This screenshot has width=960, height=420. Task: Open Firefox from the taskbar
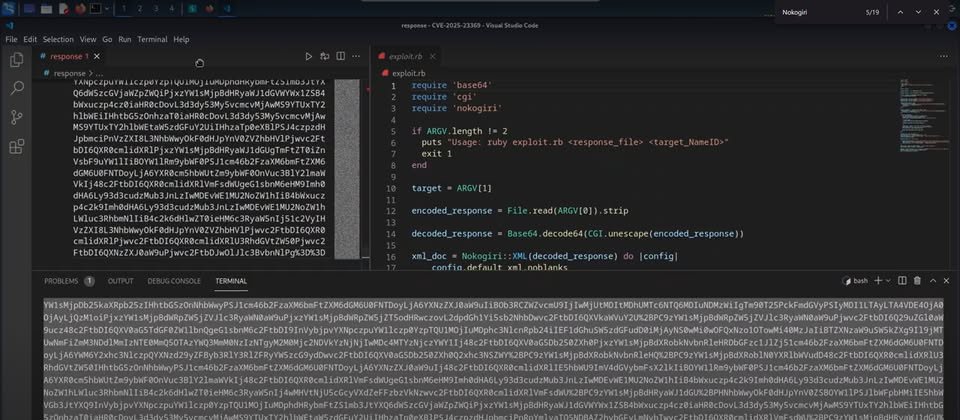point(81,9)
